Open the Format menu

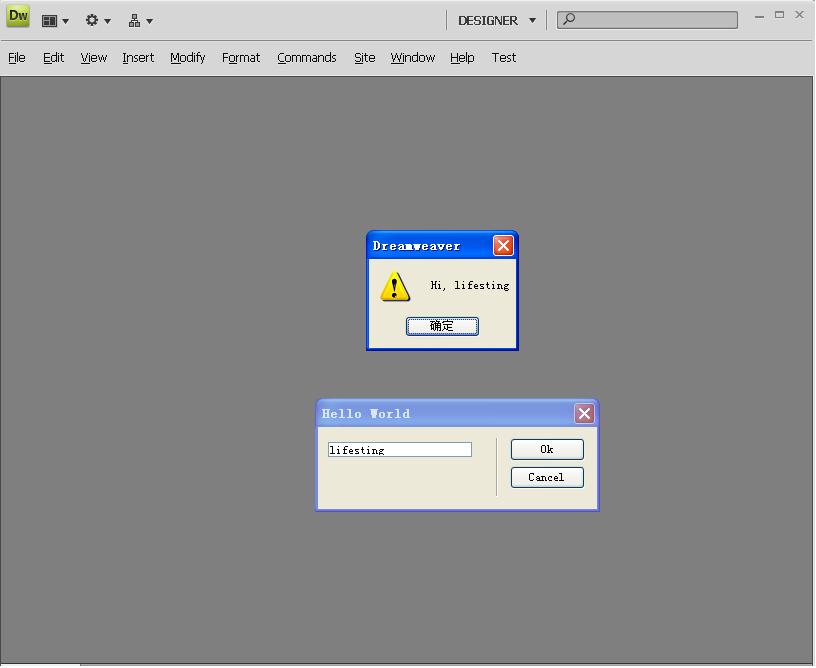tap(241, 58)
